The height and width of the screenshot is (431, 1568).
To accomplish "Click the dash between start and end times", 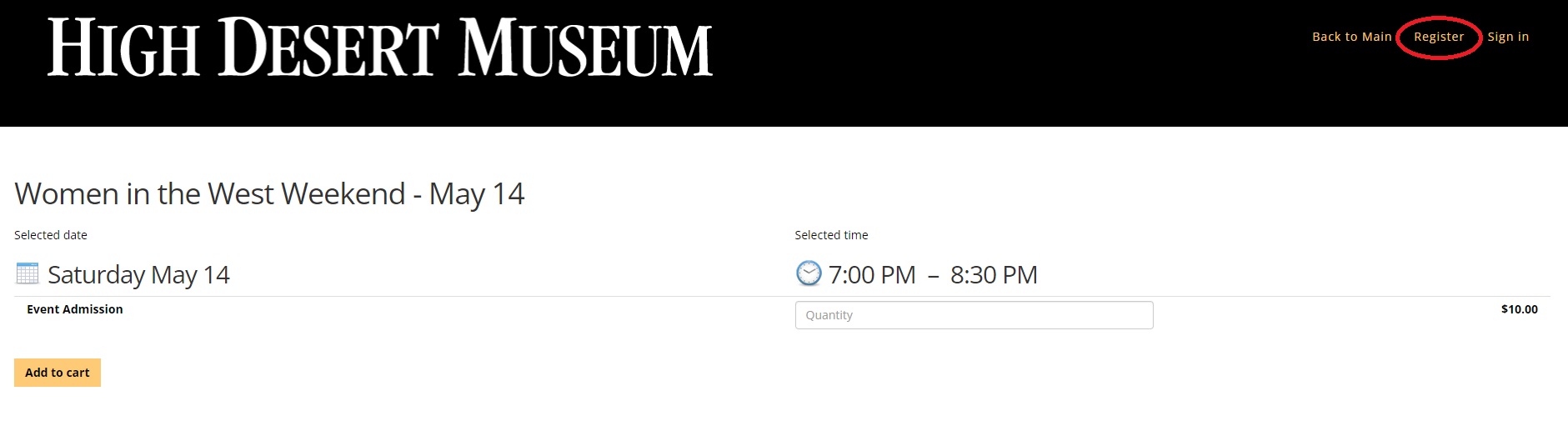I will [x=933, y=275].
